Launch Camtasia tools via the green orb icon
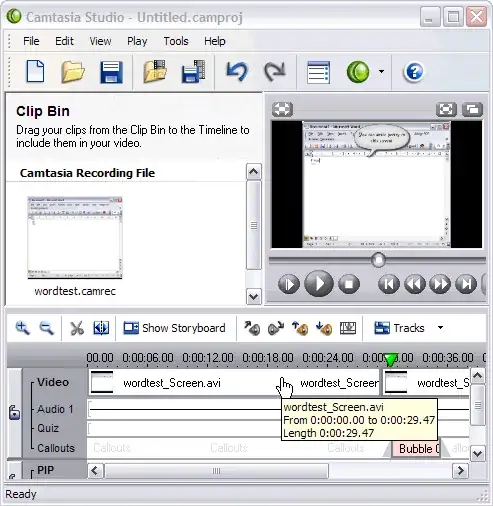 358,72
